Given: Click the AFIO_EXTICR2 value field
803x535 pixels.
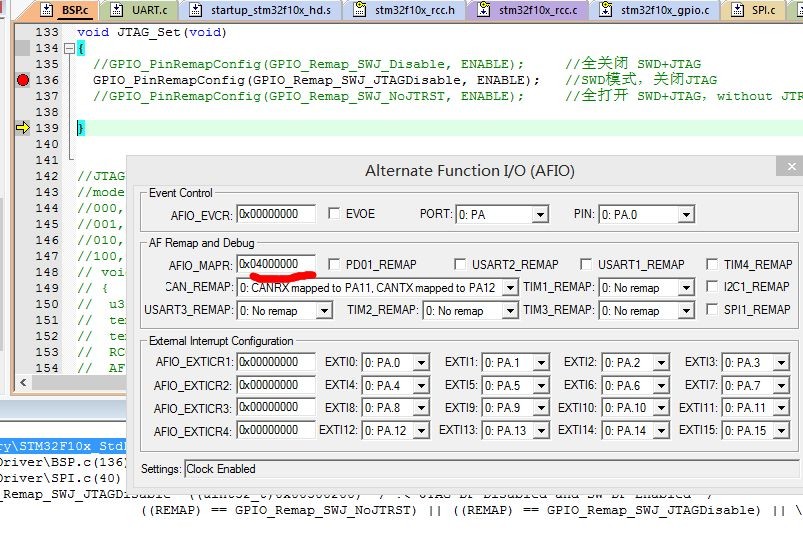Looking at the screenshot, I should pos(276,385).
